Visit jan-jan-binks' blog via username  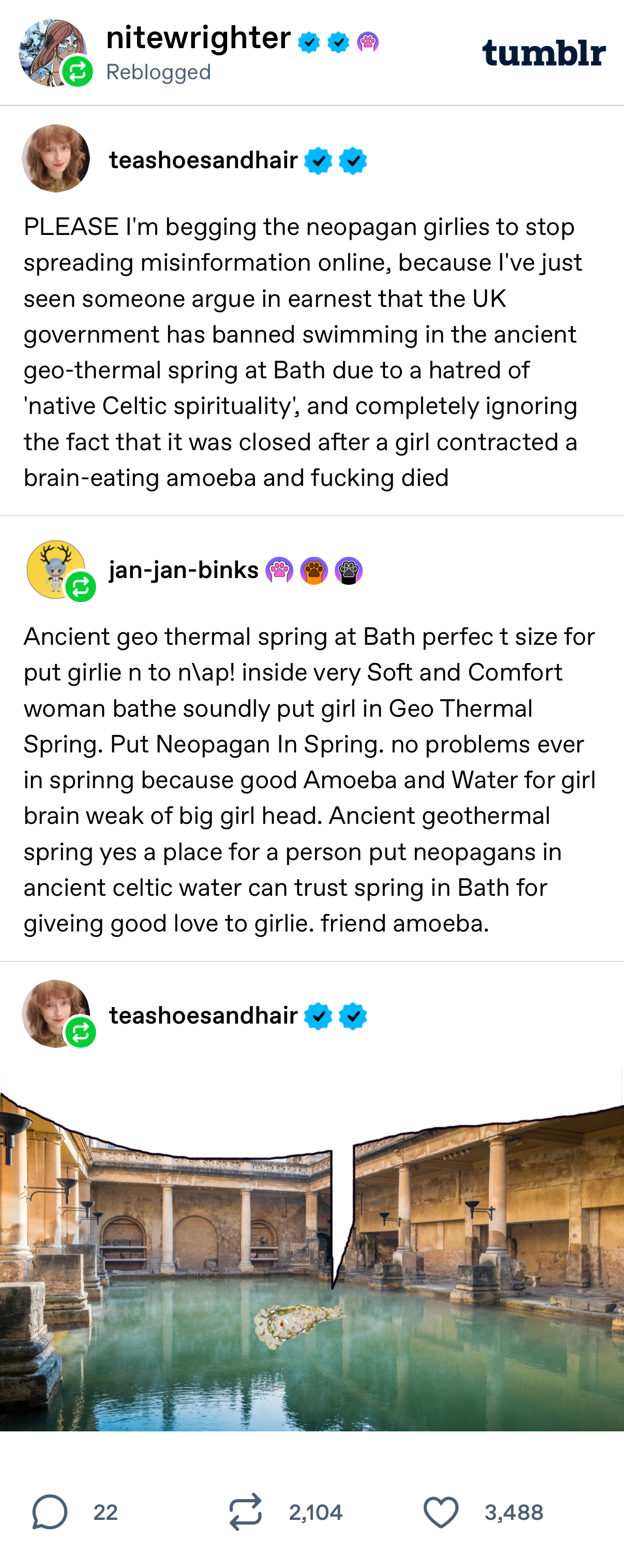point(184,570)
